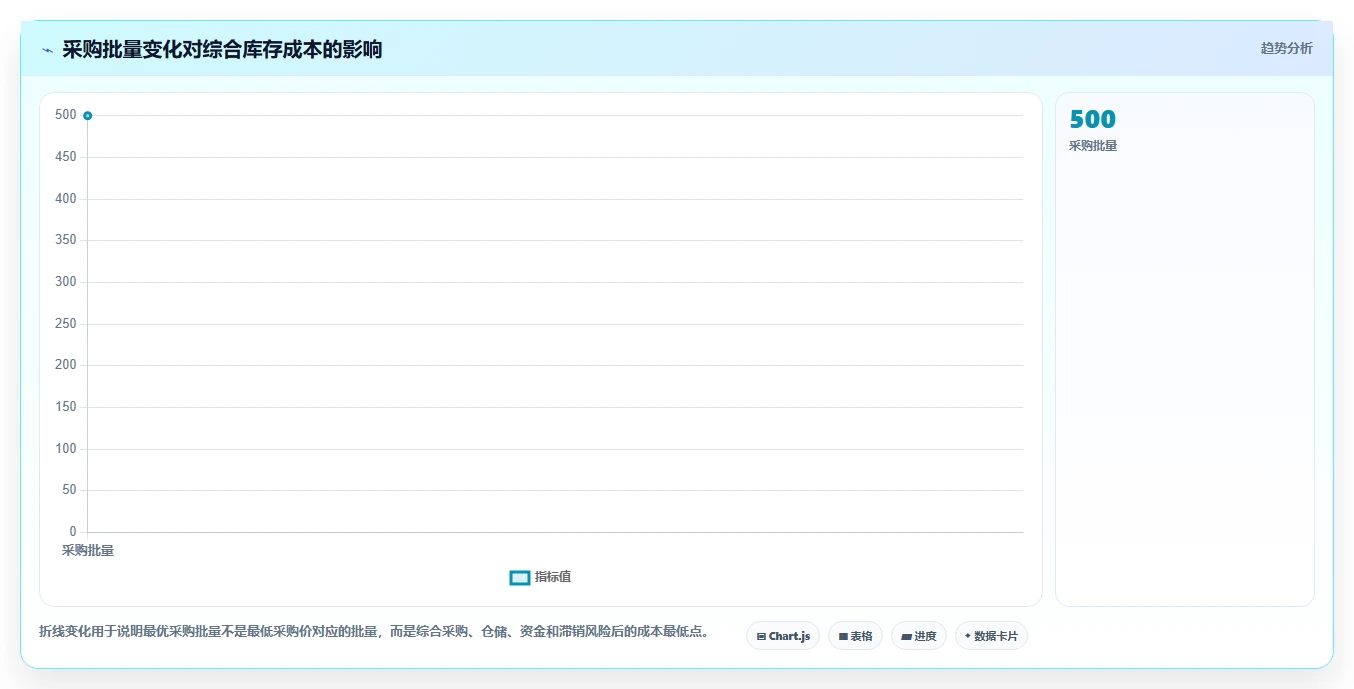Click the trend icon beside the title
The image size is (1354, 689).
pyautogui.click(x=48, y=50)
